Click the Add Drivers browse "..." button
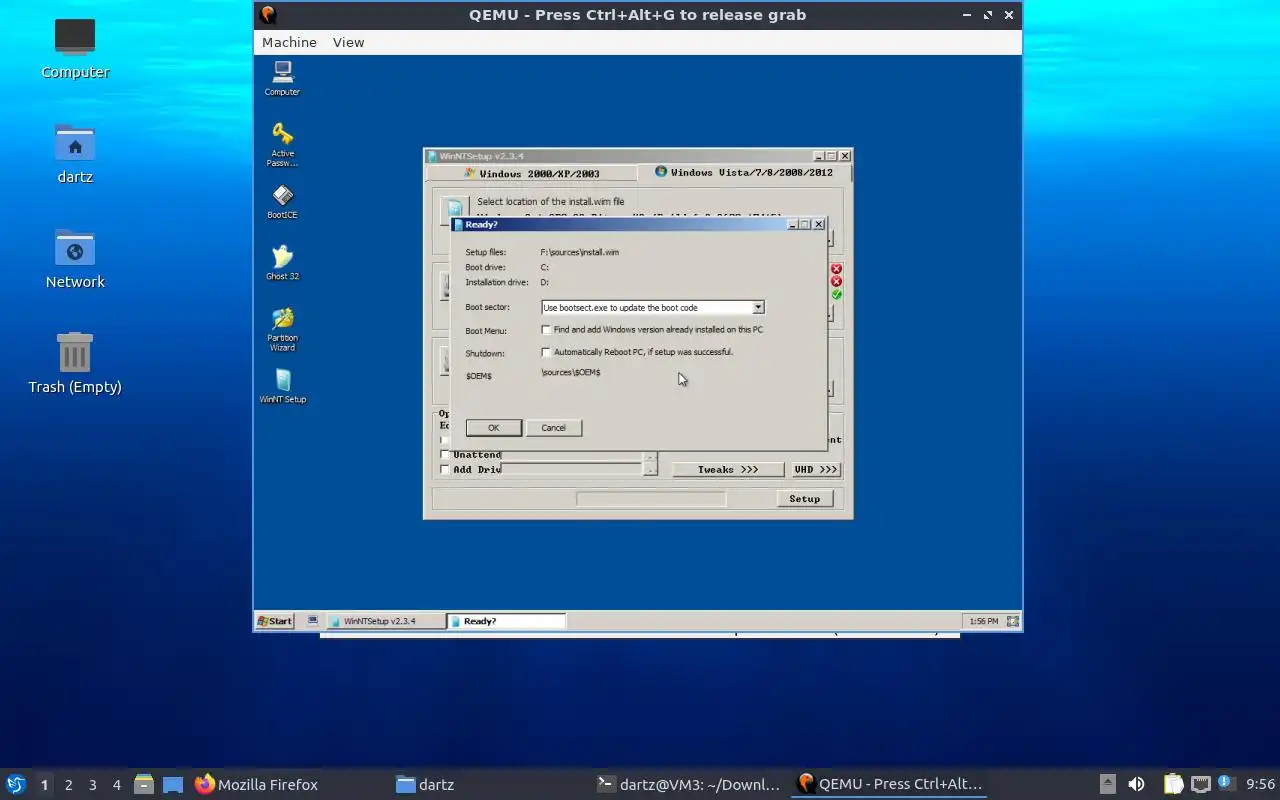The image size is (1280, 800). point(650,470)
